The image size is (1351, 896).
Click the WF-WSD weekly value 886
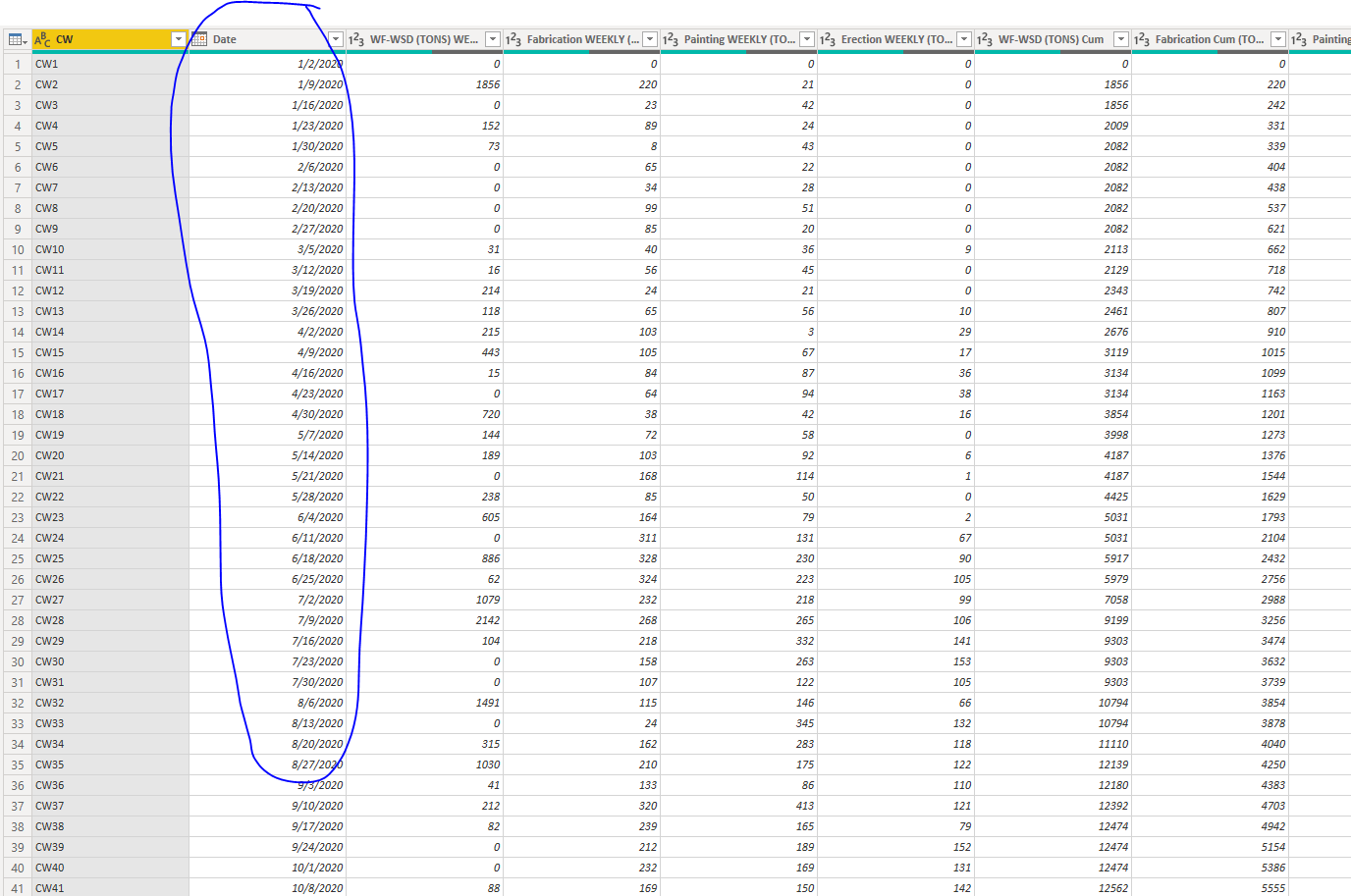pos(424,558)
